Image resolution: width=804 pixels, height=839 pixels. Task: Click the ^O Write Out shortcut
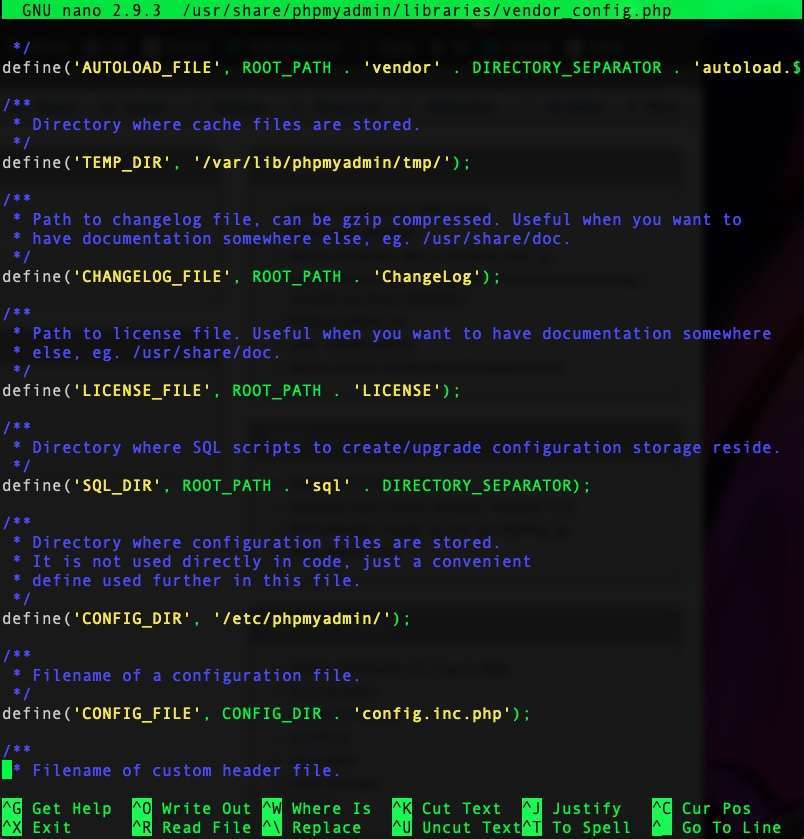[x=192, y=808]
